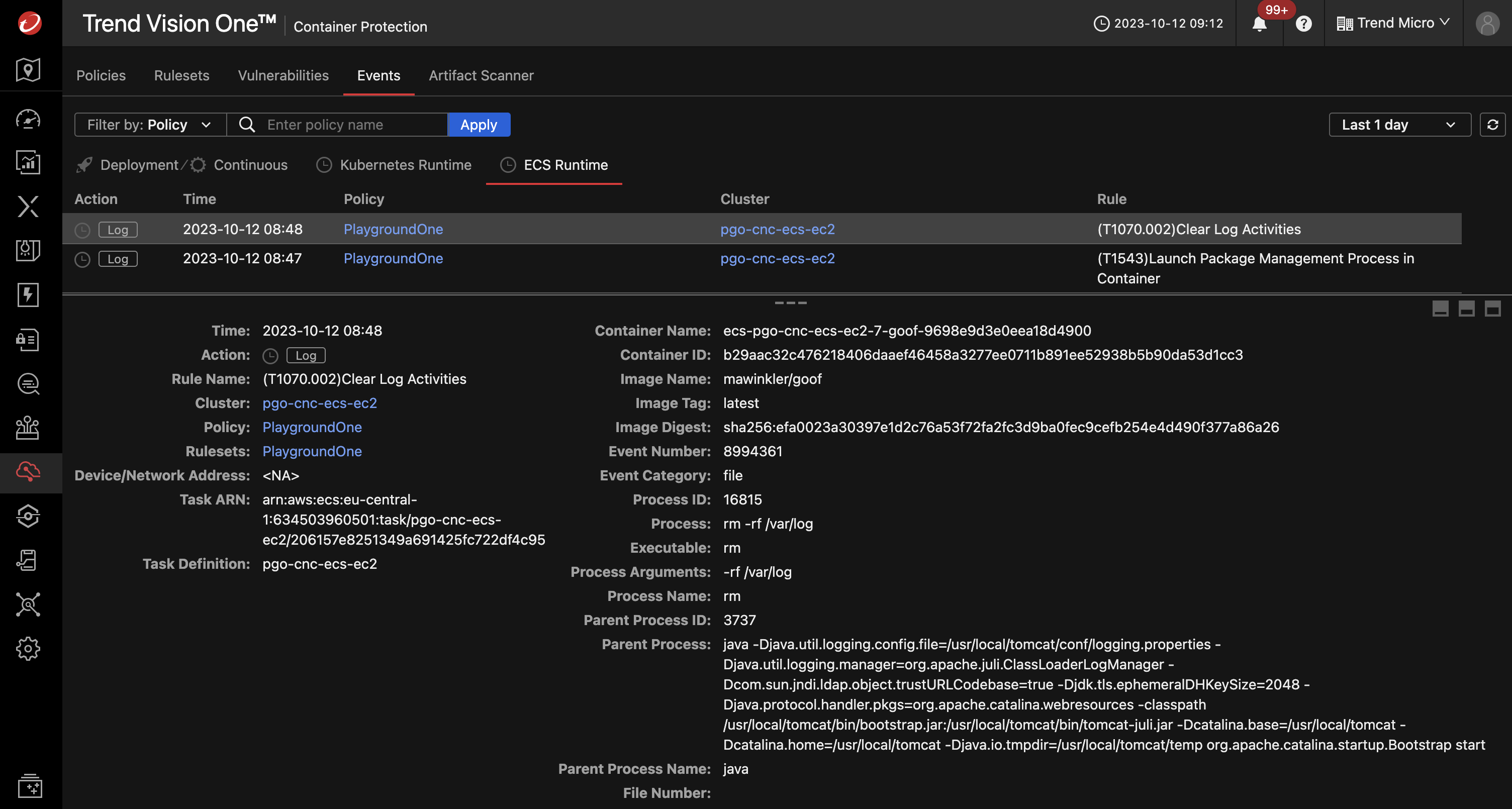Switch to the Vulnerabilities tab
This screenshot has width=1512, height=809.
[283, 75]
